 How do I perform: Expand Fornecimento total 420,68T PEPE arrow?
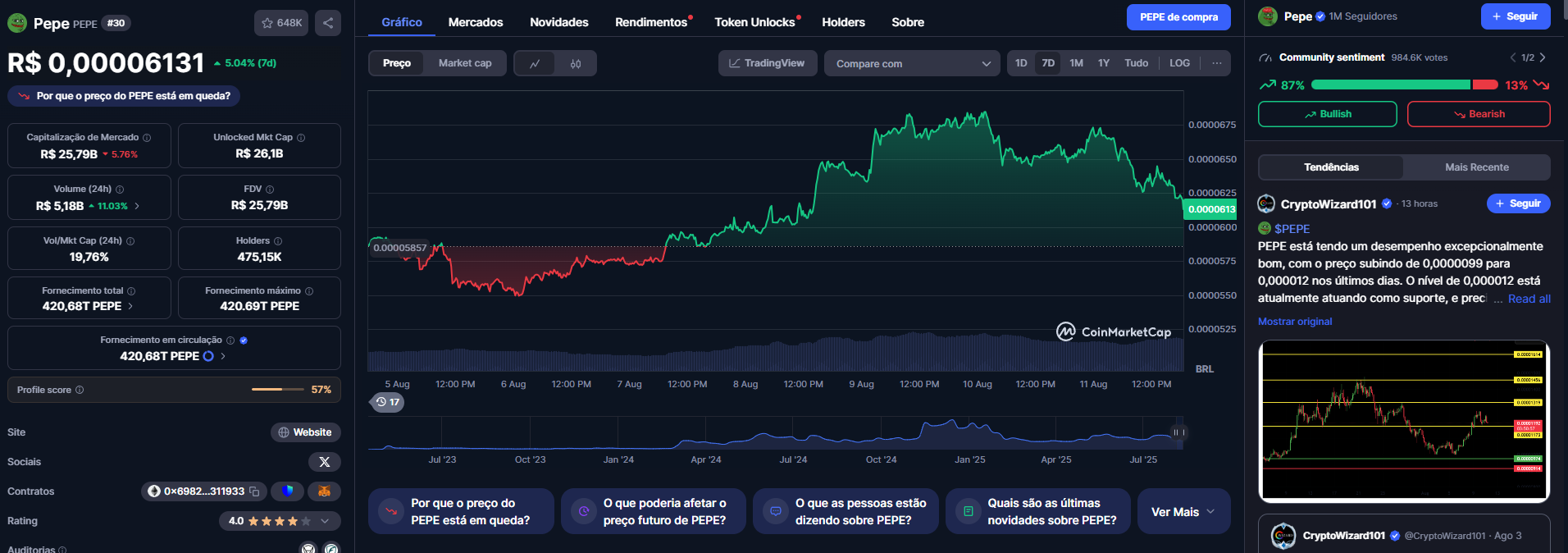[130, 306]
